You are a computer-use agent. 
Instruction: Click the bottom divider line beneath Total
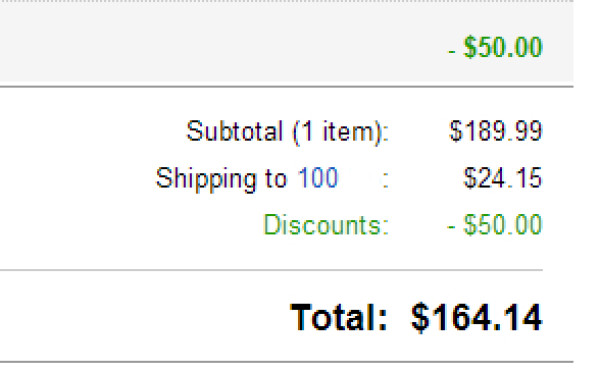tap(287, 361)
